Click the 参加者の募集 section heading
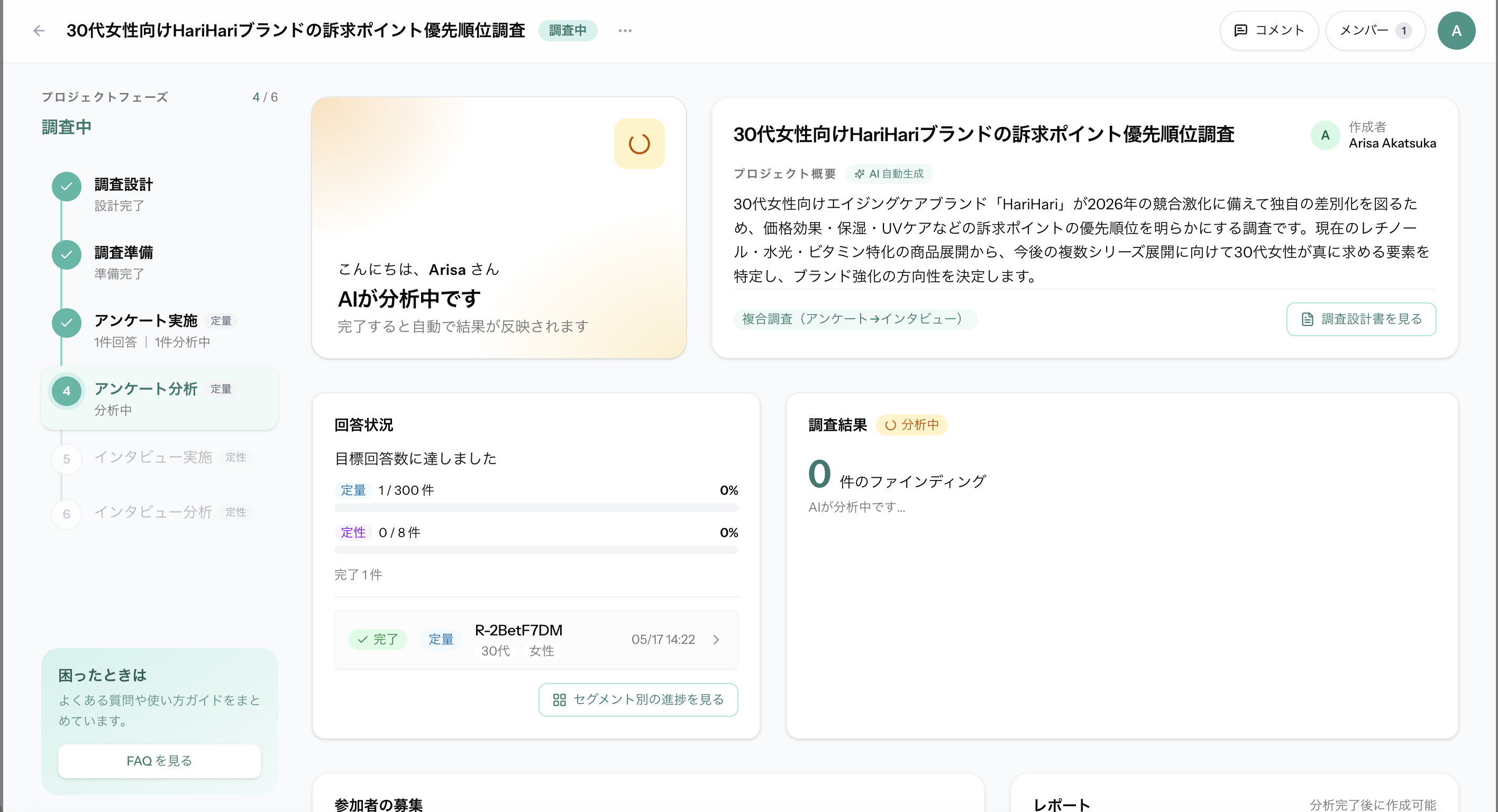Image resolution: width=1498 pixels, height=812 pixels. [x=379, y=805]
